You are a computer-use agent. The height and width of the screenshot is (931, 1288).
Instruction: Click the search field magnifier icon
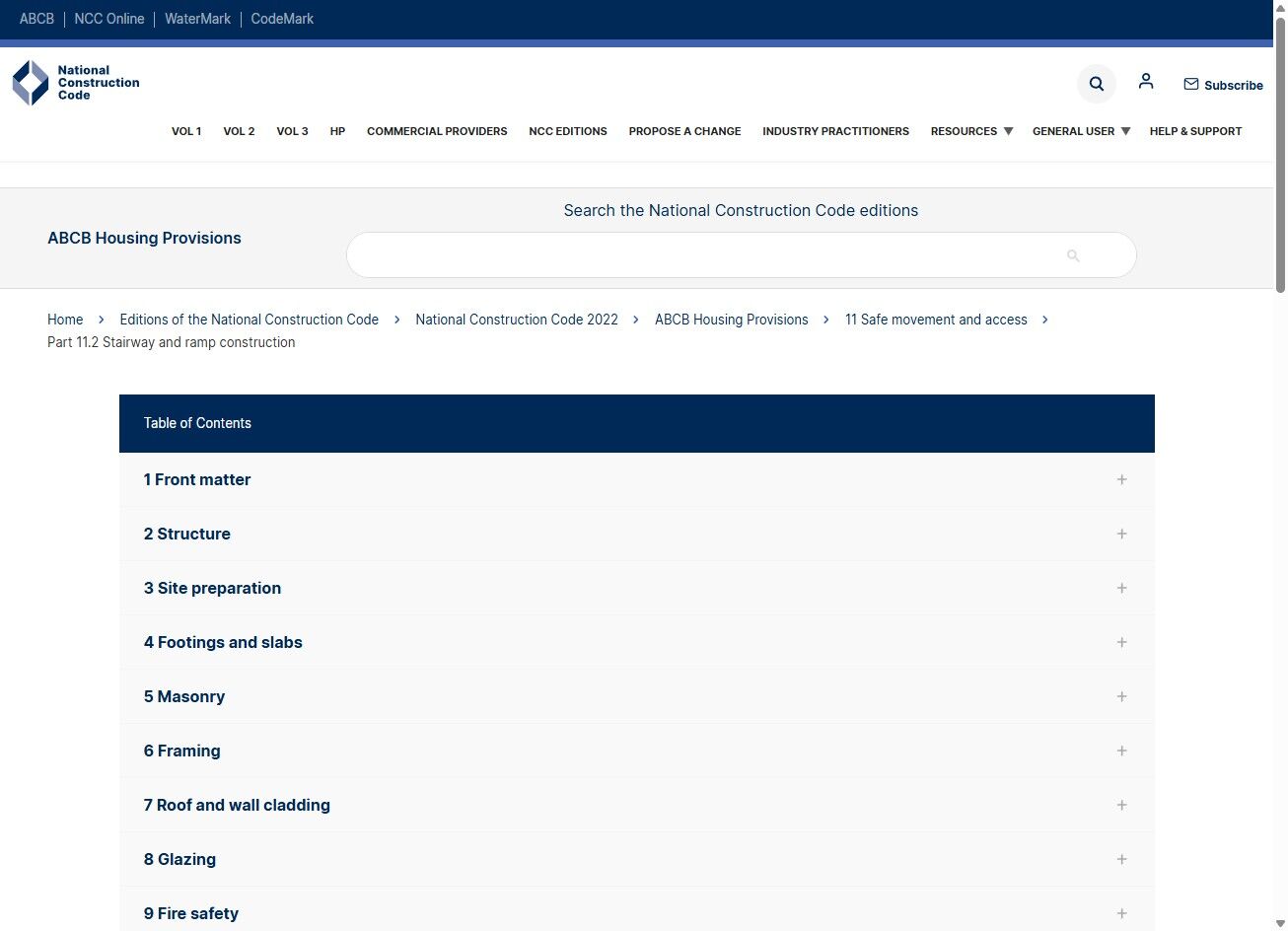coord(1073,255)
